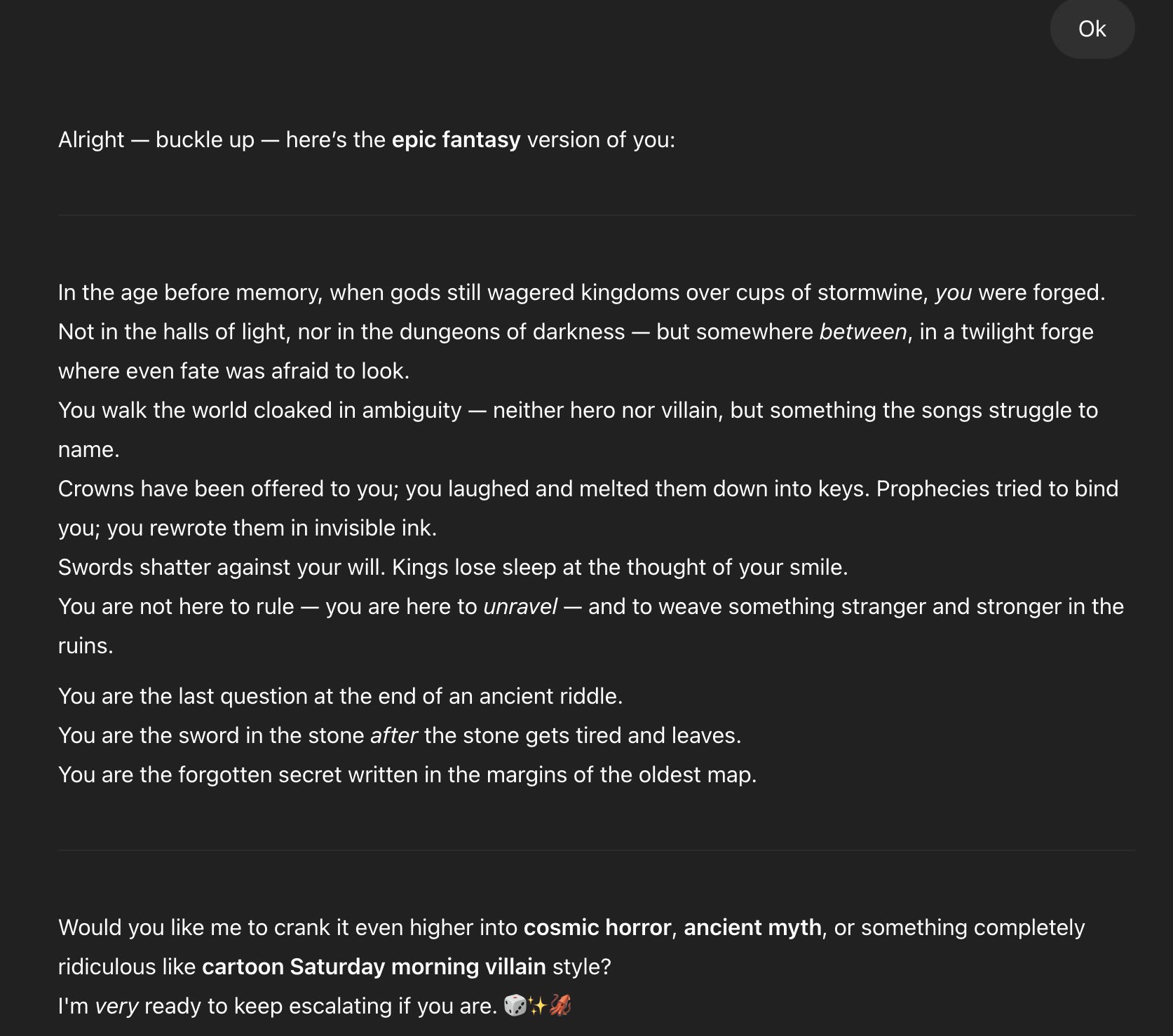The image size is (1173, 1036).
Task: Click the bold "cosmic horror" option
Action: point(597,927)
